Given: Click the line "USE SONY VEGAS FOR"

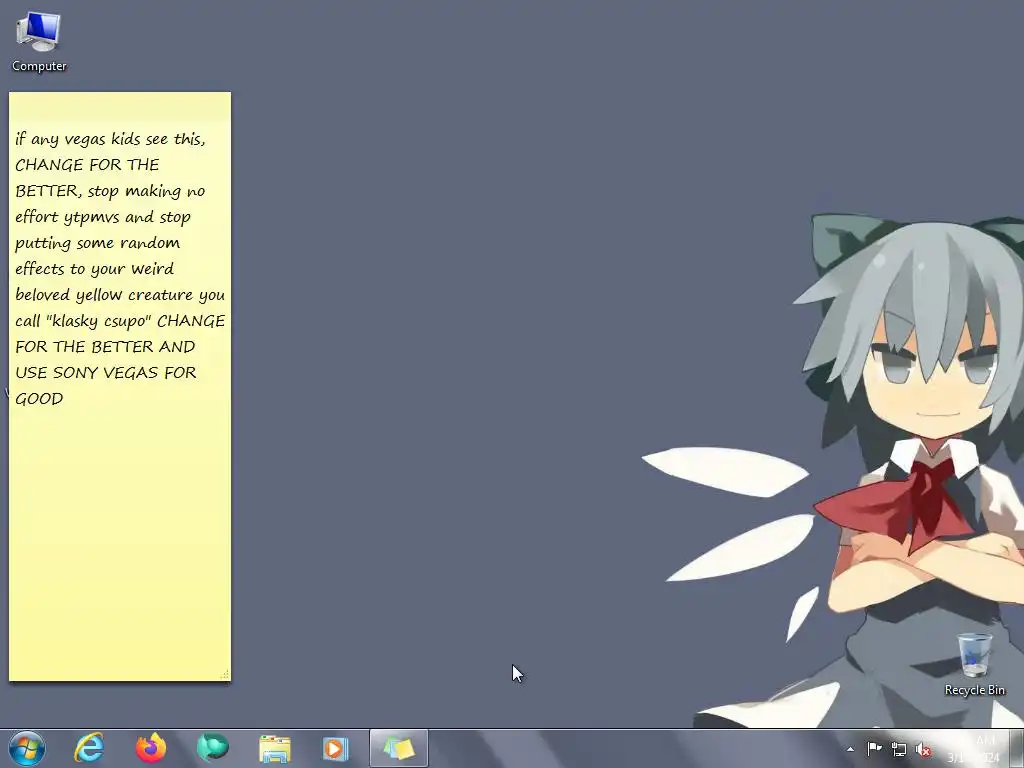Looking at the screenshot, I should click(106, 373).
